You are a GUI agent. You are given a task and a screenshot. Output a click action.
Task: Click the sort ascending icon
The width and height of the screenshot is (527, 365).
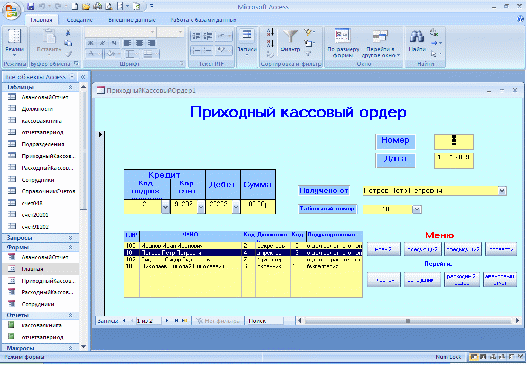pos(271,32)
